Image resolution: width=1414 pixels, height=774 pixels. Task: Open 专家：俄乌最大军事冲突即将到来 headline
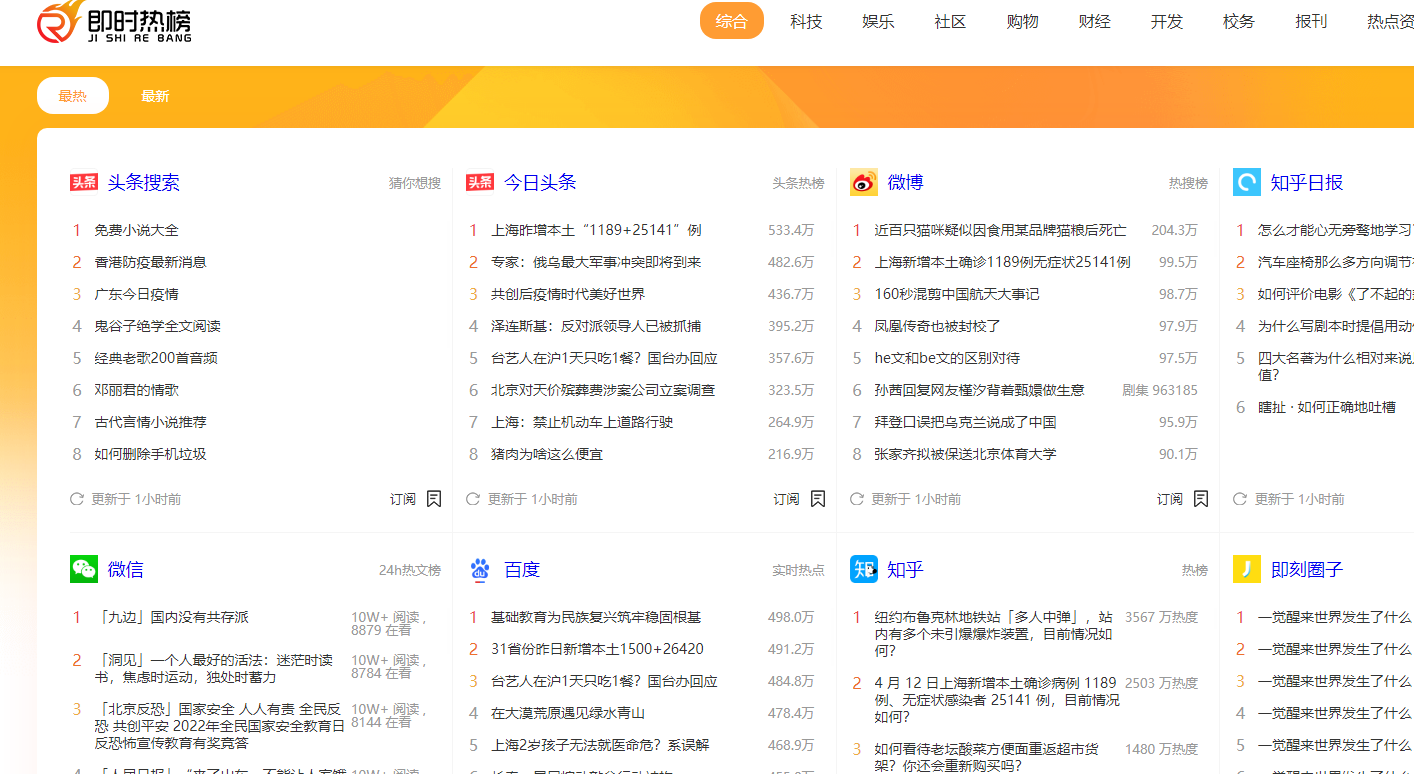pos(596,262)
